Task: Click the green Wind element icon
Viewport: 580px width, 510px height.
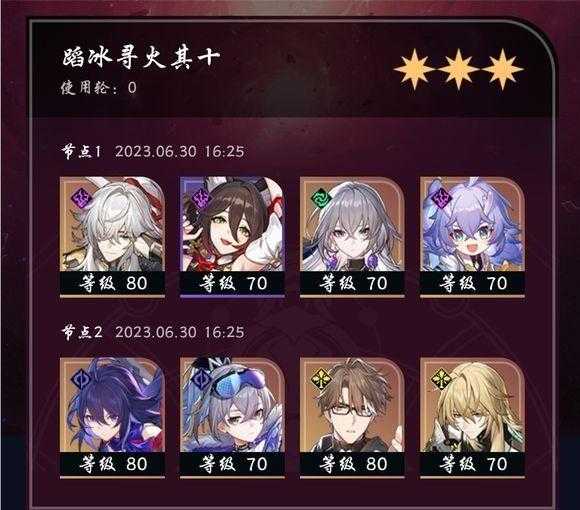Action: point(321,200)
